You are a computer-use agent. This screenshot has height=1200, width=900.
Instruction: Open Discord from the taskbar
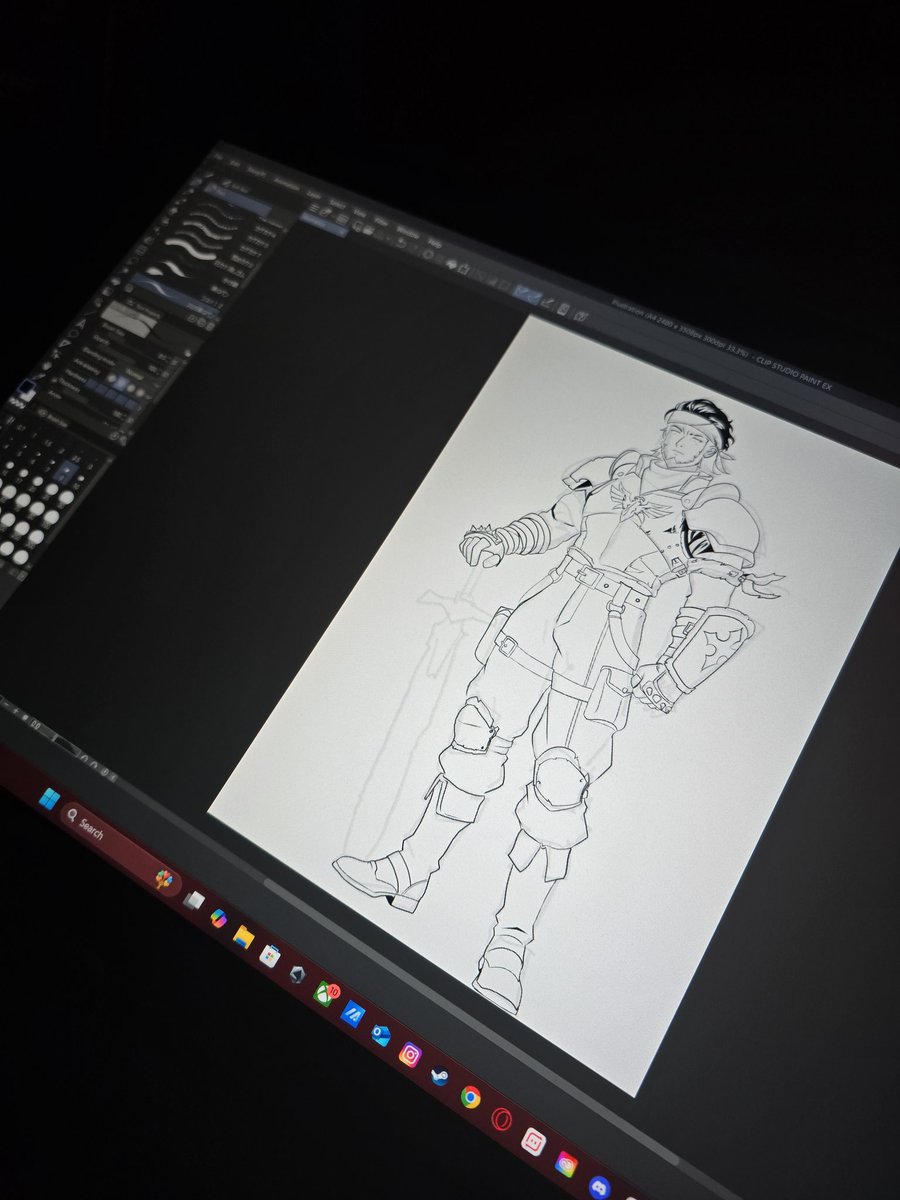click(x=599, y=1188)
